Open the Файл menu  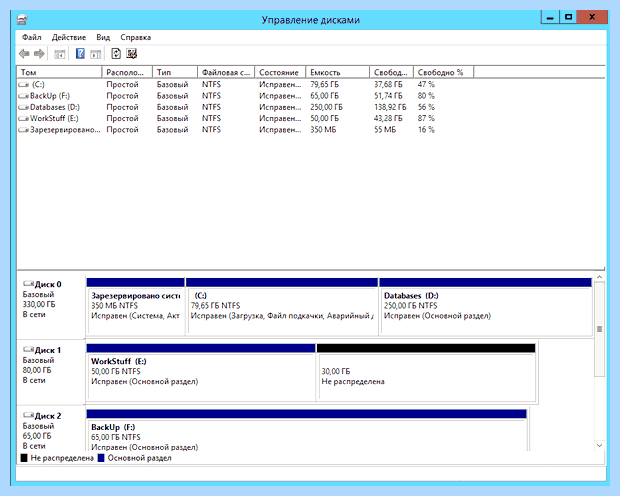coord(32,37)
